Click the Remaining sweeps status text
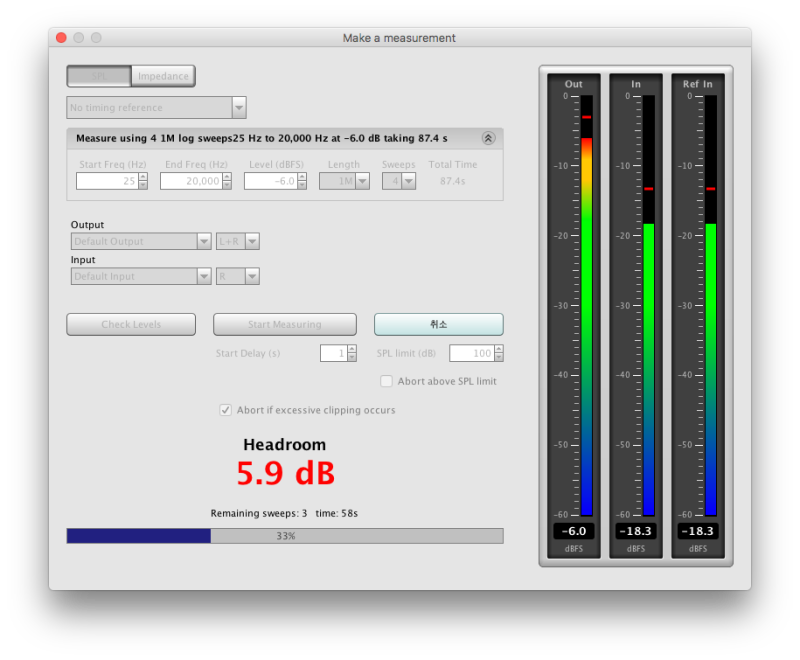 pos(284,513)
